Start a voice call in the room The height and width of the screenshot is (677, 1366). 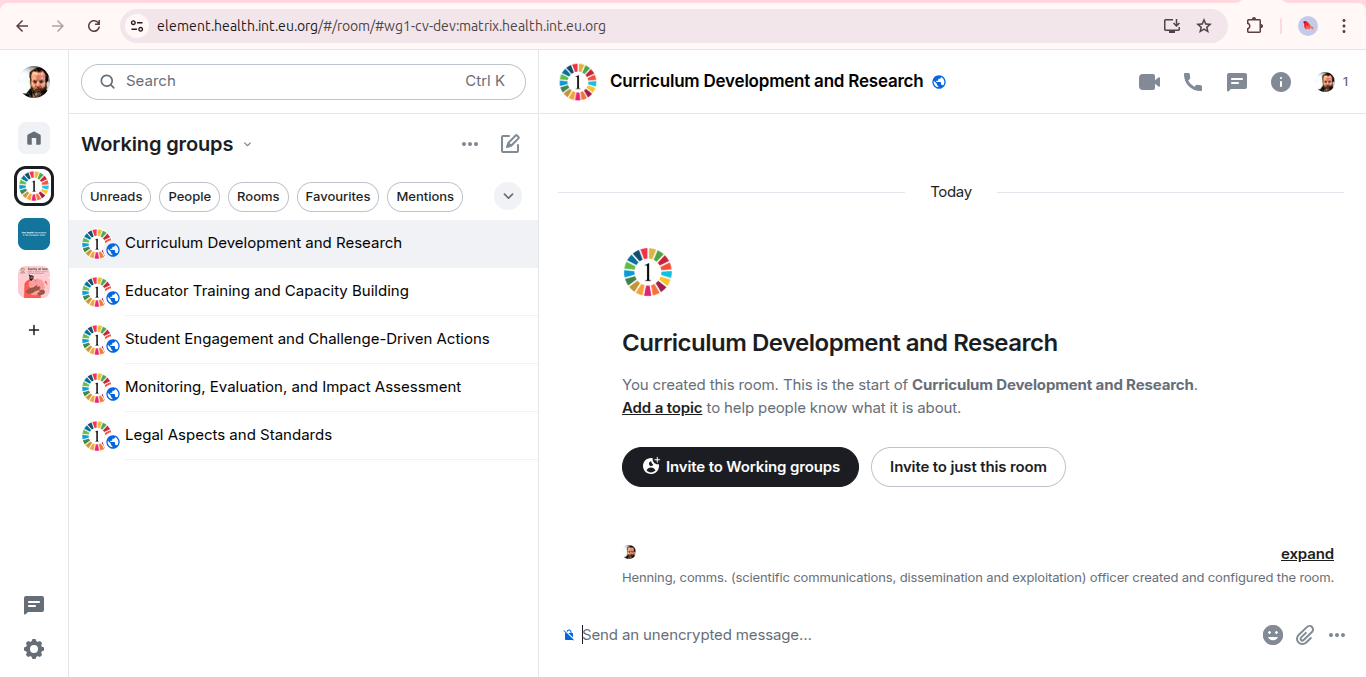pos(1193,82)
